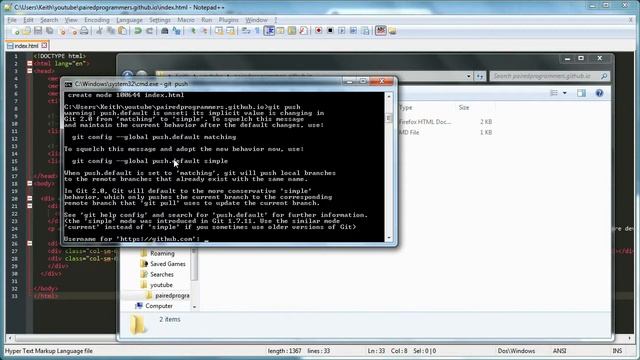Image resolution: width=640 pixels, height=360 pixels.
Task: Open the Plugins menu
Action: 228,20
